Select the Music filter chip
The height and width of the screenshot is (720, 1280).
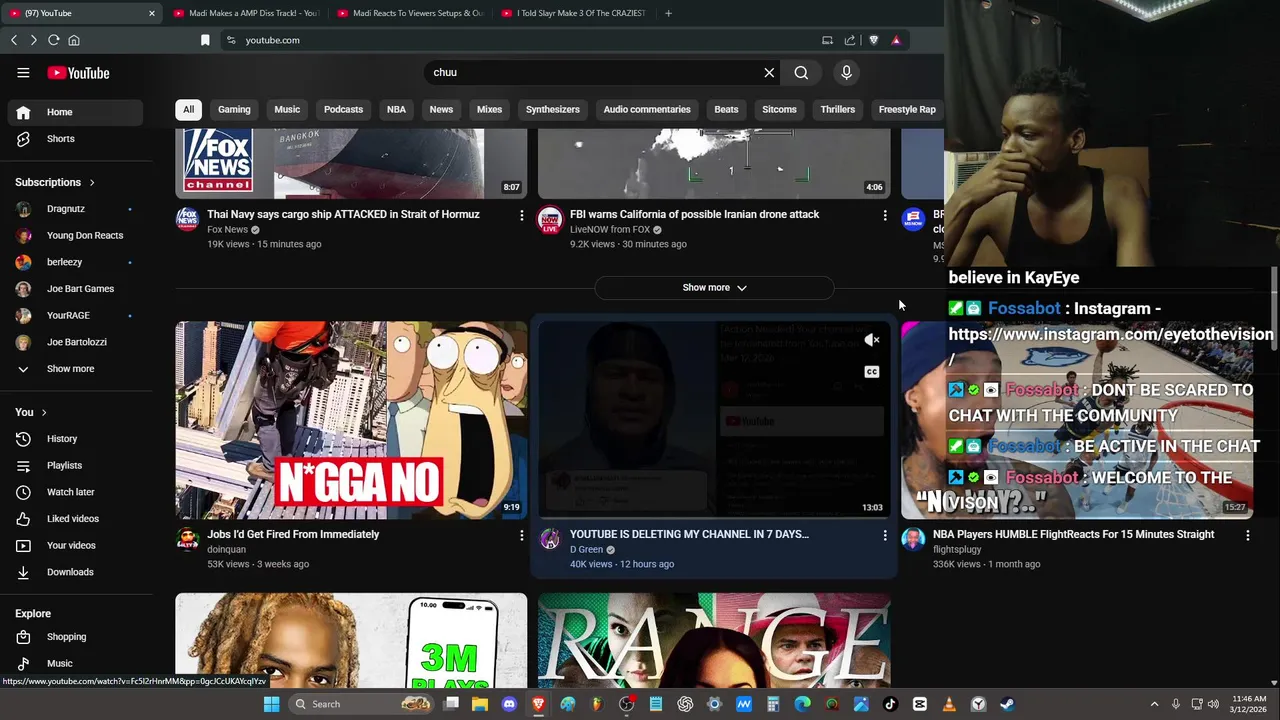(x=287, y=110)
